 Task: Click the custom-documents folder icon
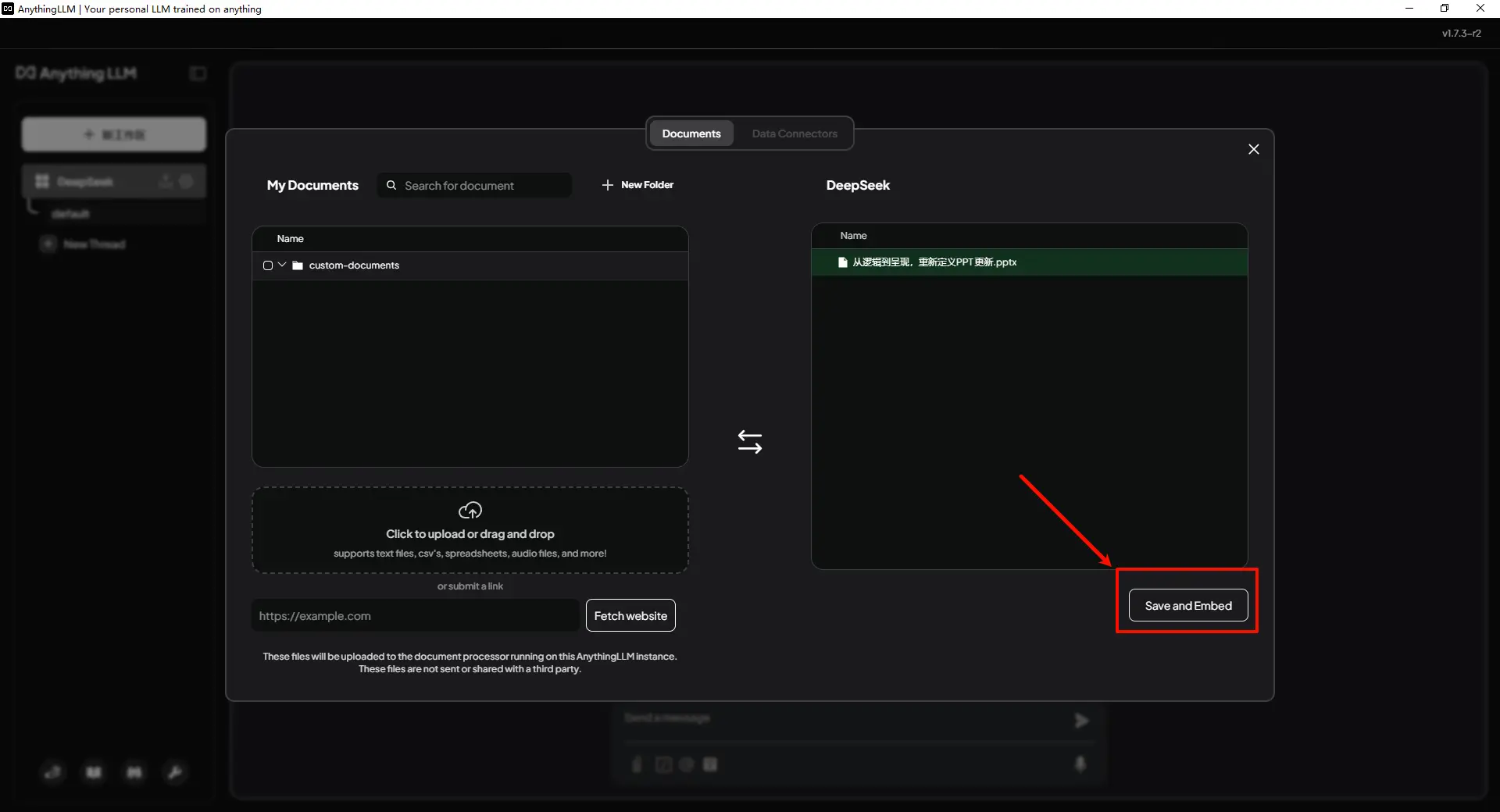(x=298, y=265)
